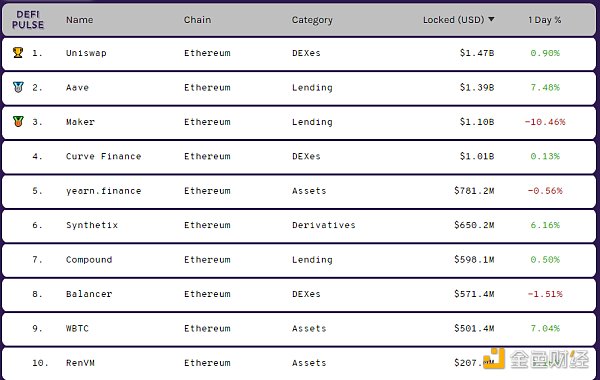Screen dimensions: 600x380
Task: Click the silver medal icon beside Aave
Action: pyautogui.click(x=18, y=87)
